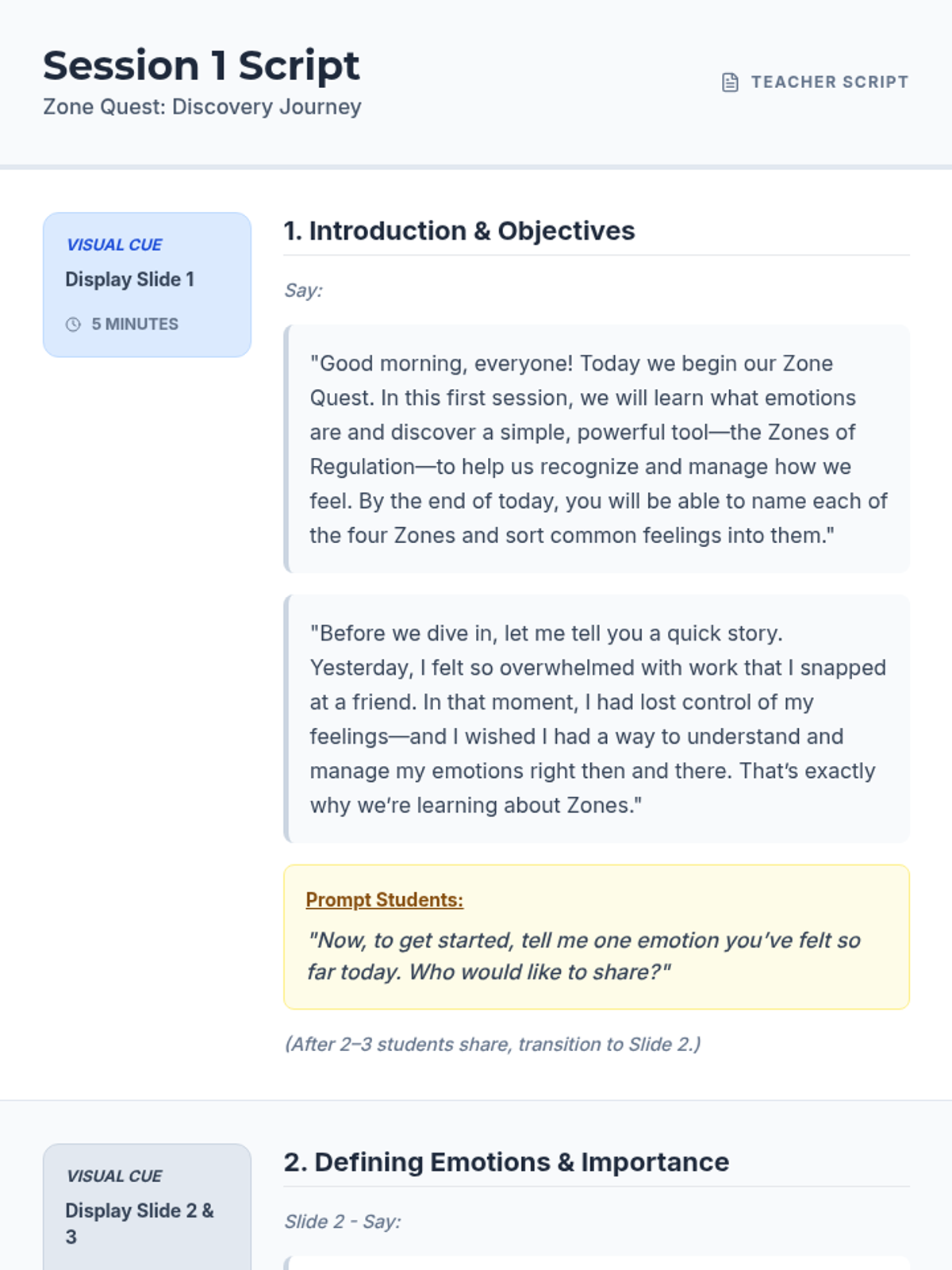Click the 2. Defining Emotions & Importance heading
Image resolution: width=952 pixels, height=1270 pixels.
point(506,1162)
